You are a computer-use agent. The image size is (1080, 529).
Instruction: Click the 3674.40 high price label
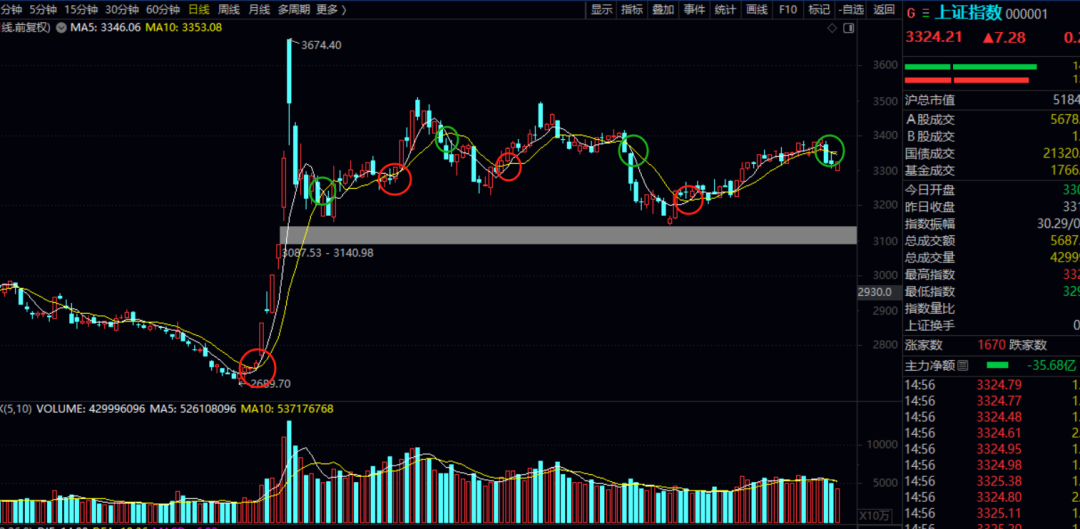click(x=321, y=45)
